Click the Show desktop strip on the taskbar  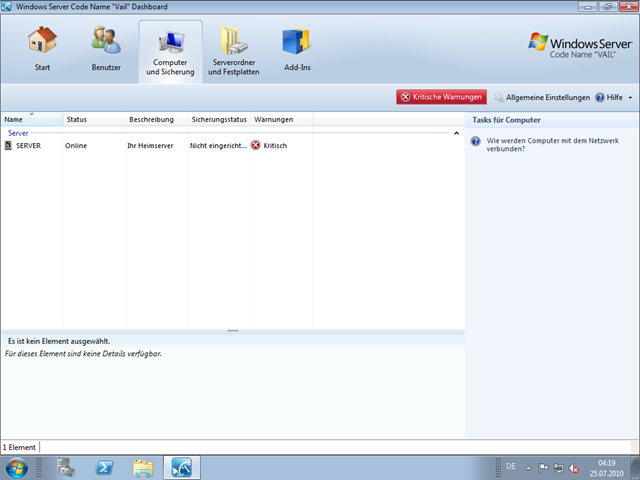(x=635, y=468)
